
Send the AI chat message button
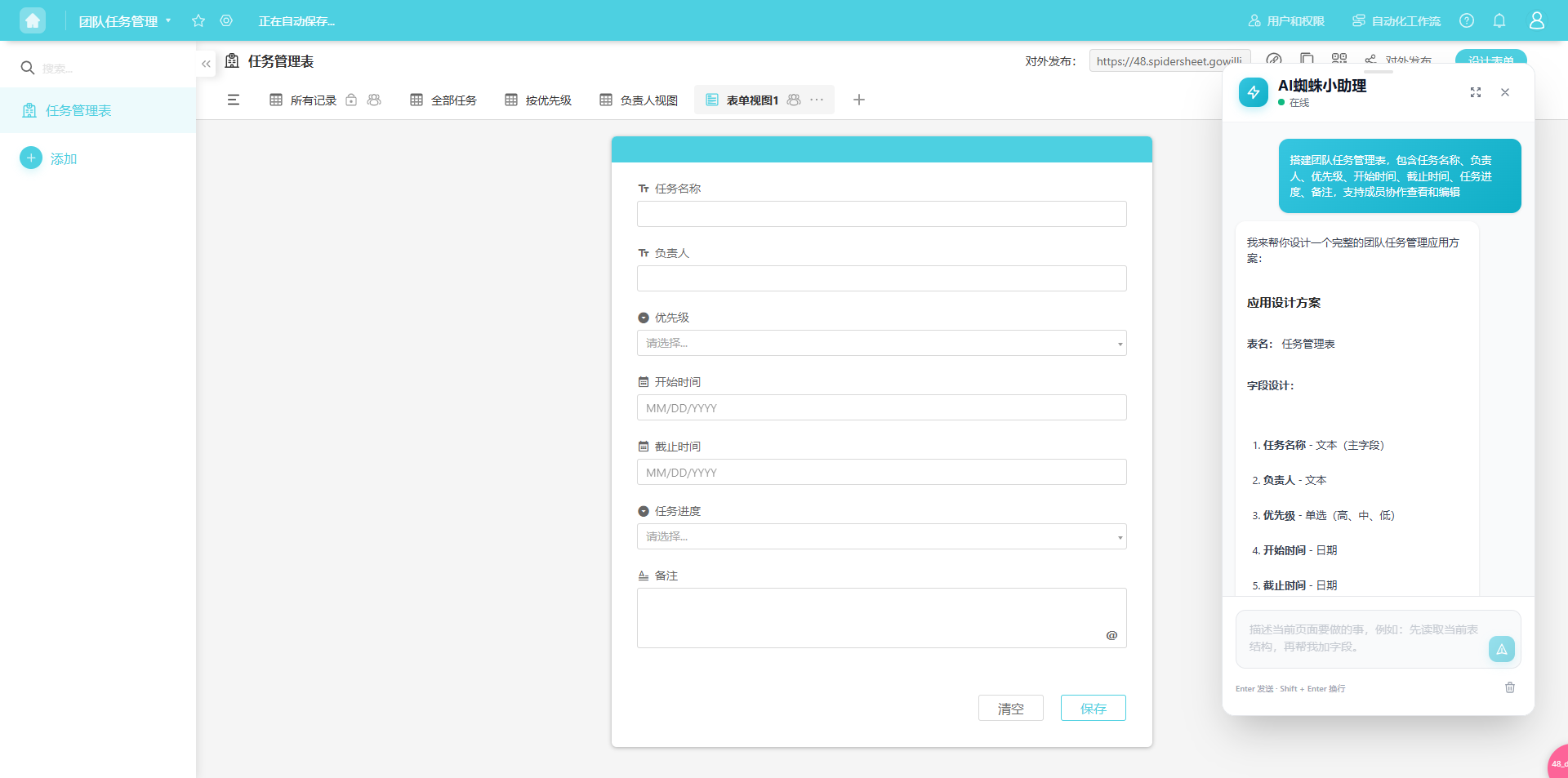1502,649
